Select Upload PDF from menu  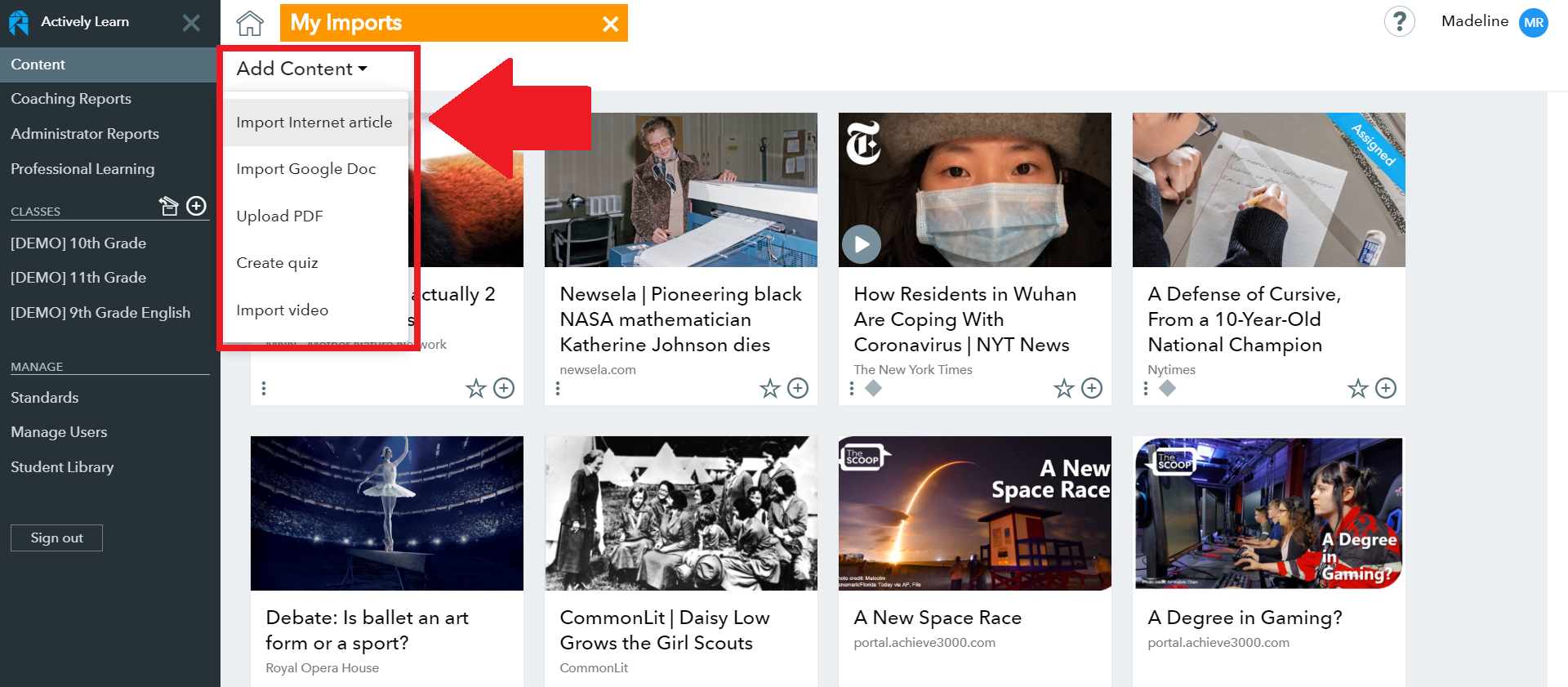click(315, 216)
